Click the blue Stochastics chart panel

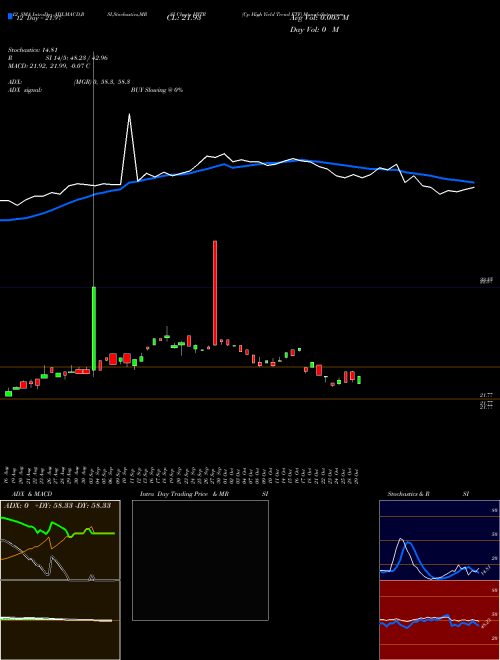(x=439, y=540)
